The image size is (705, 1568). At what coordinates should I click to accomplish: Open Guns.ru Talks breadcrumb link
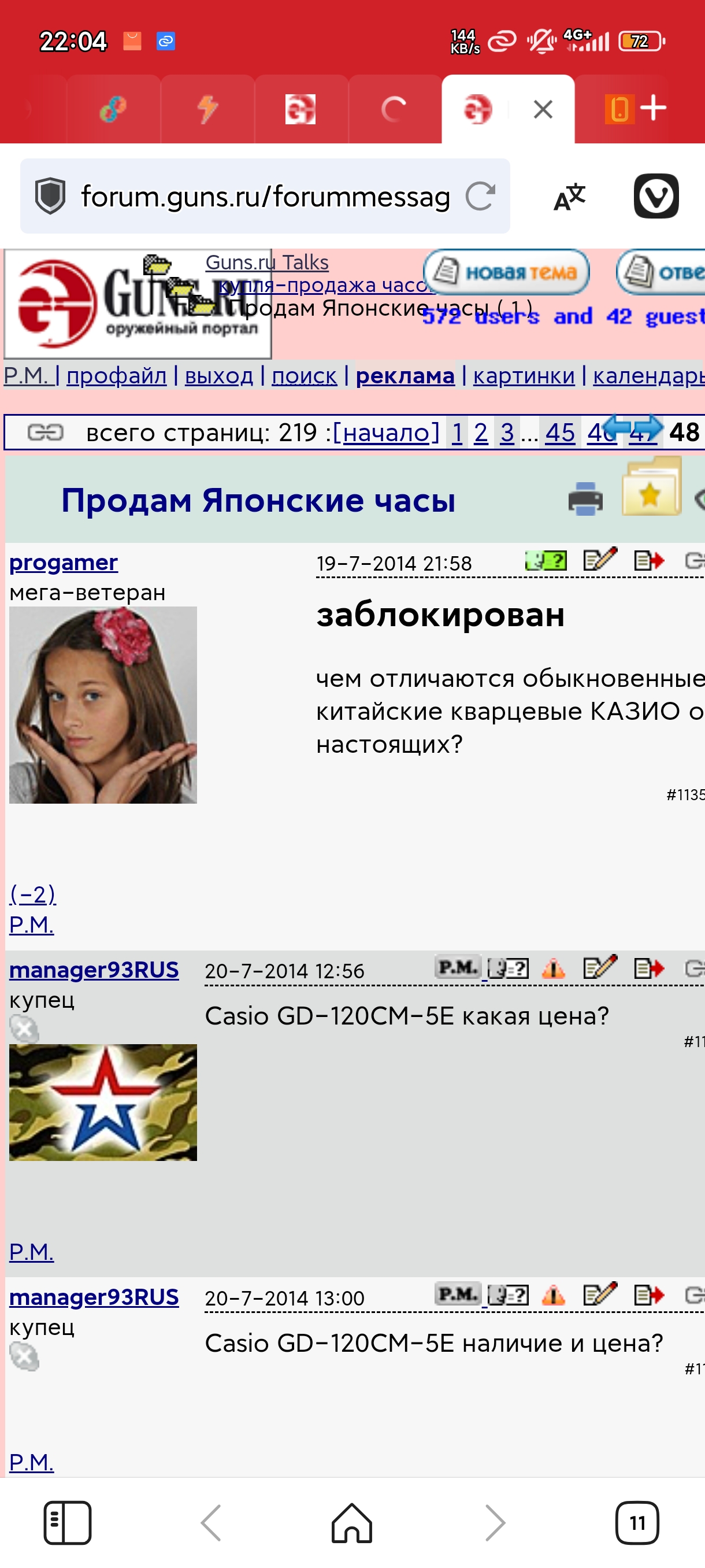point(267,262)
